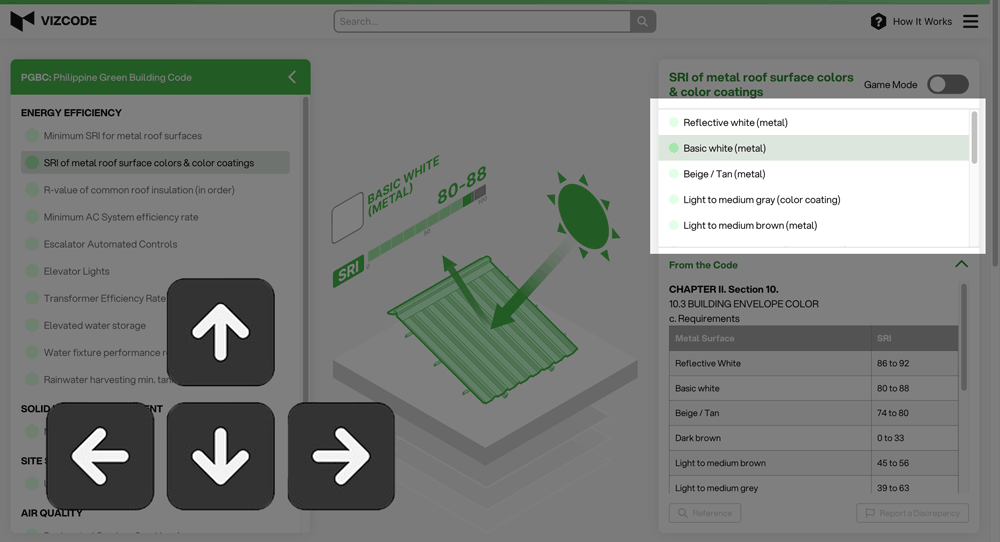1000x542 pixels.
Task: Collapse the PGBC sidebar panel chevron
Action: (x=292, y=77)
